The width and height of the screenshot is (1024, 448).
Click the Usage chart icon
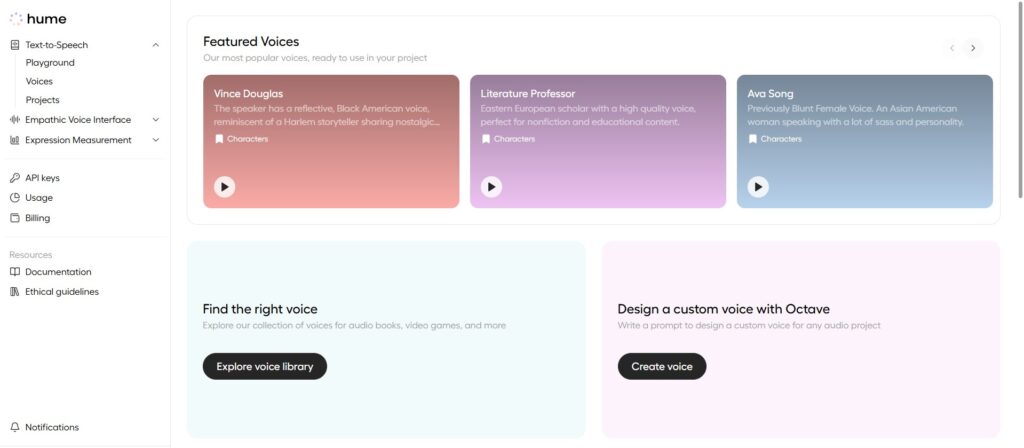point(15,198)
